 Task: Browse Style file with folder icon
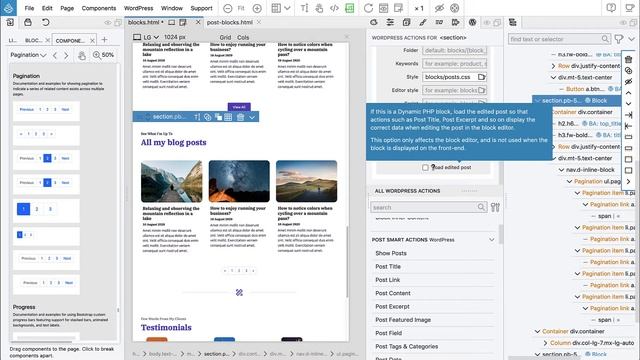(x=482, y=77)
